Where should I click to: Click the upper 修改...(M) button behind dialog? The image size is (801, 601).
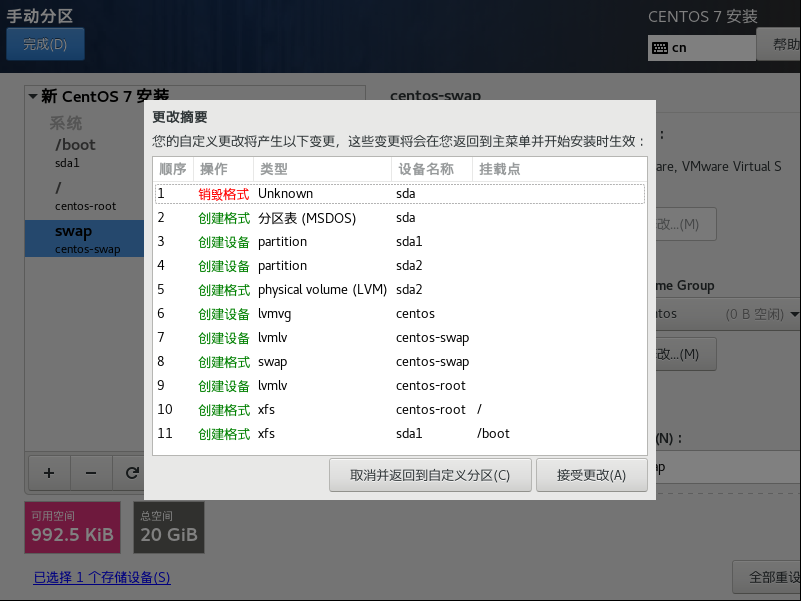click(686, 224)
